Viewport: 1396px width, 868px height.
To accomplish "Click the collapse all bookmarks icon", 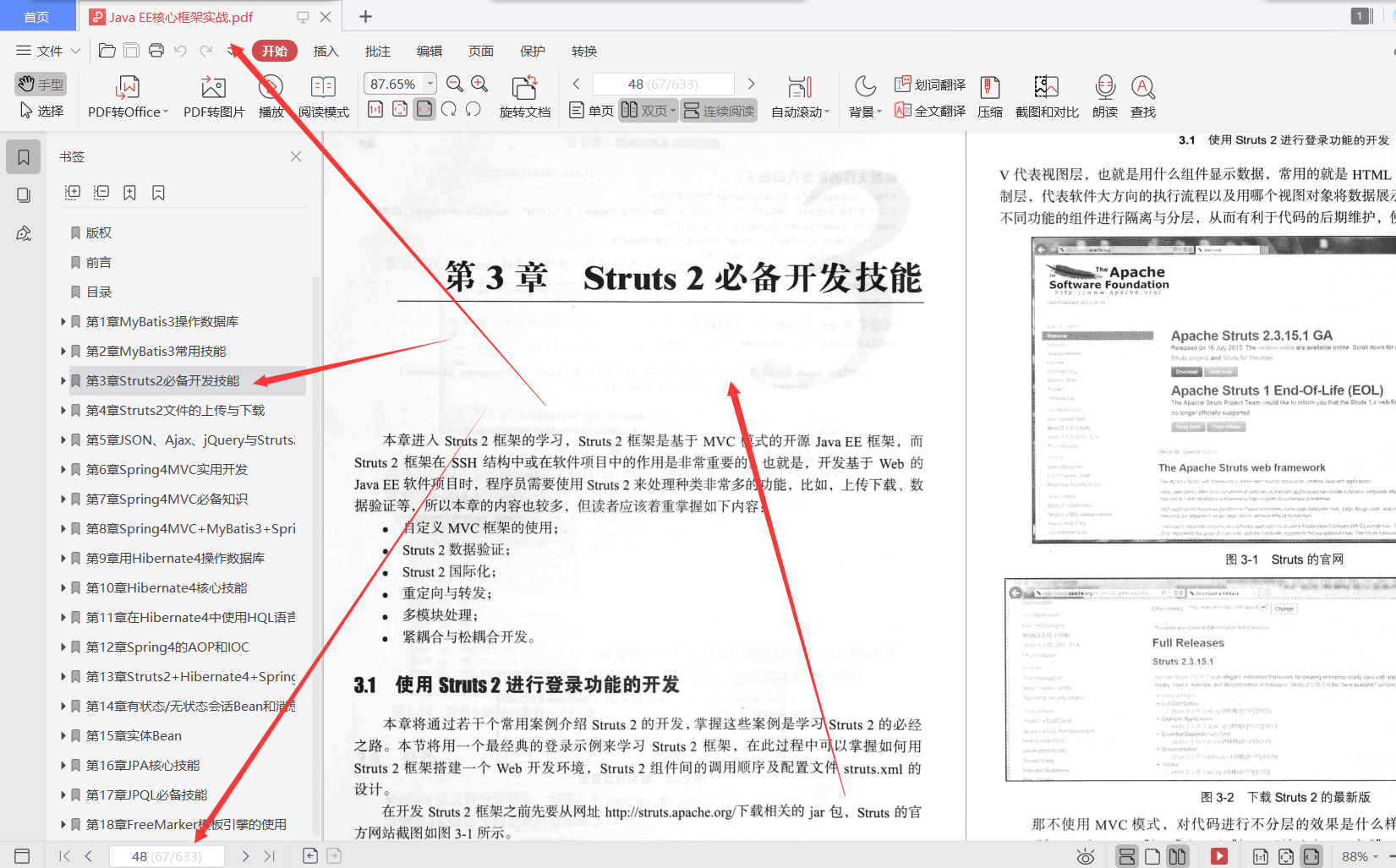I will 101,193.
